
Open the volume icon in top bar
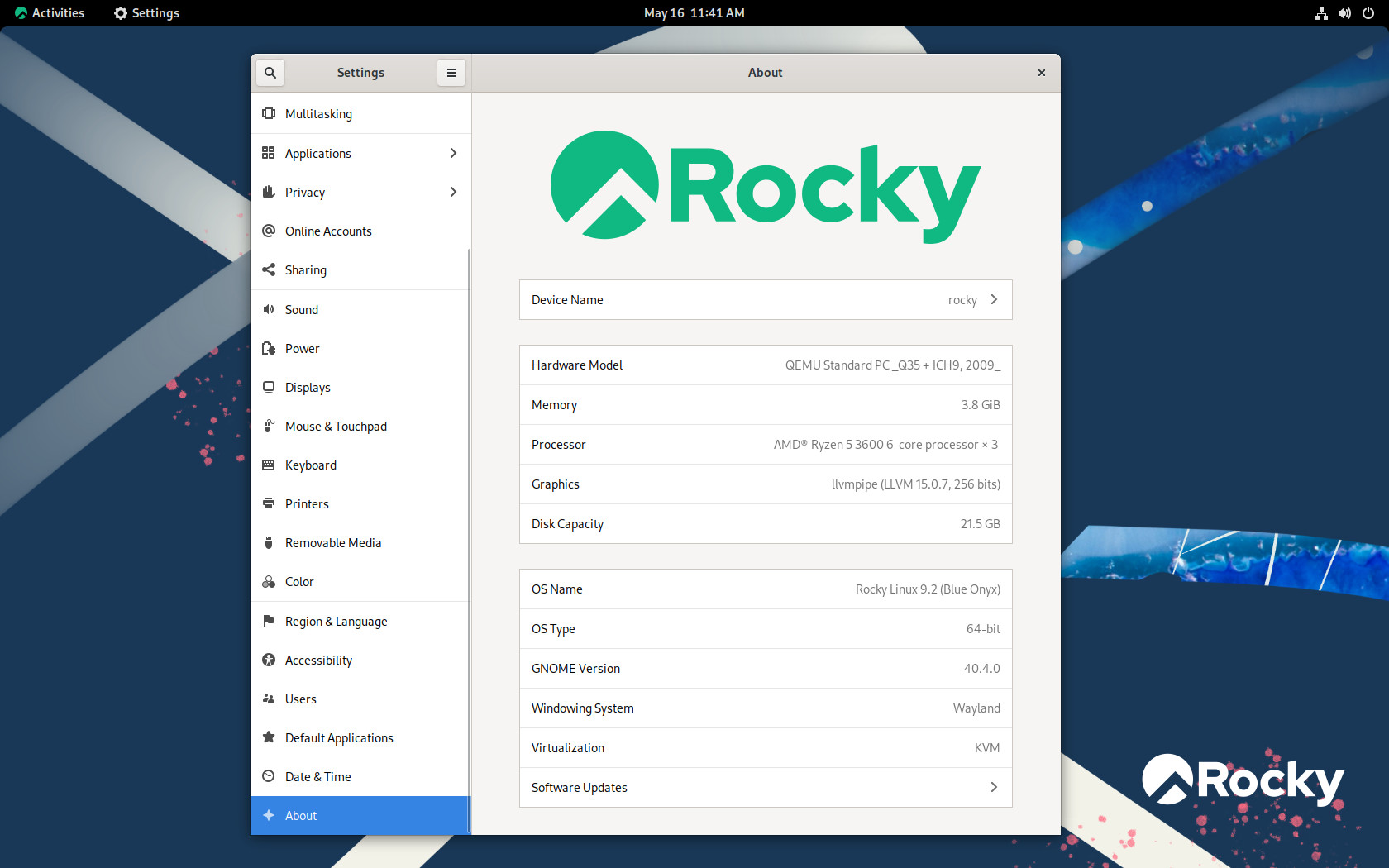[x=1344, y=13]
